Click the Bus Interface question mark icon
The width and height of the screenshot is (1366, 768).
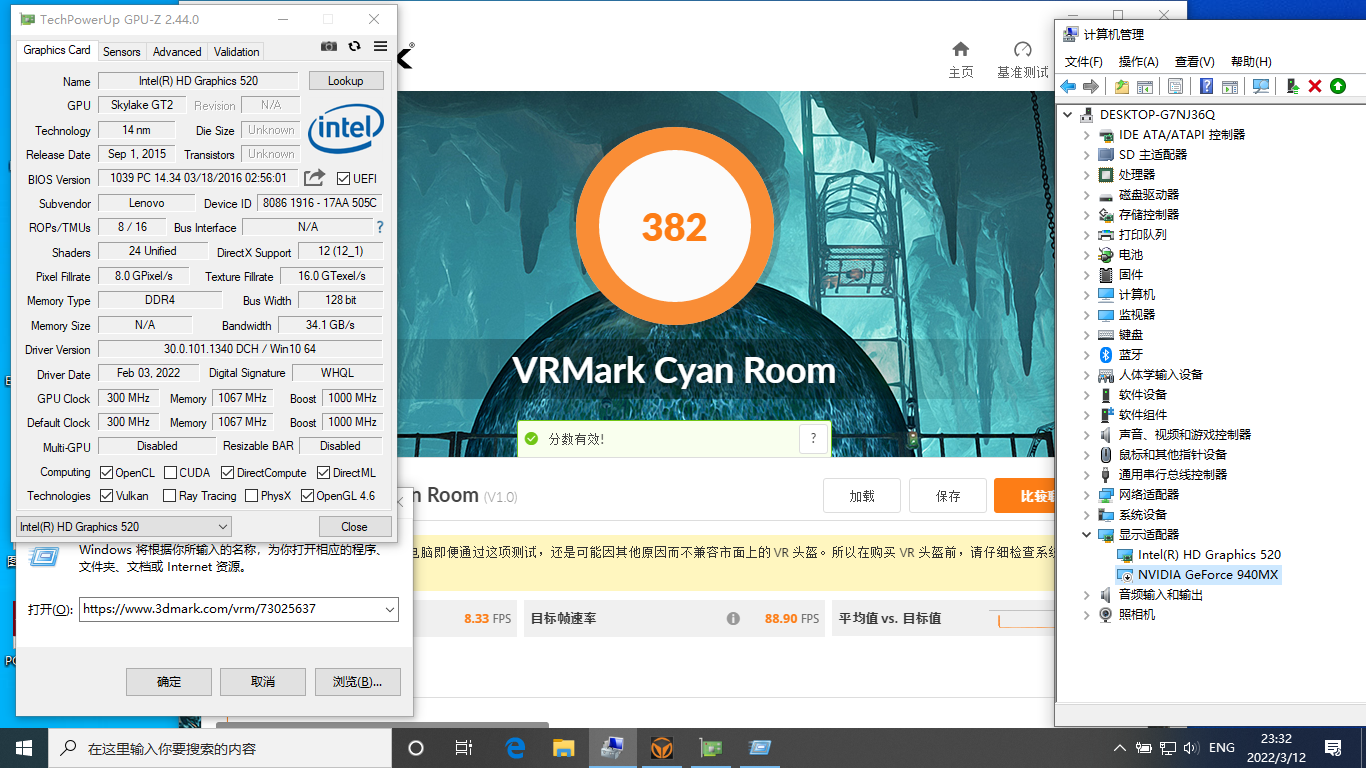click(x=379, y=227)
